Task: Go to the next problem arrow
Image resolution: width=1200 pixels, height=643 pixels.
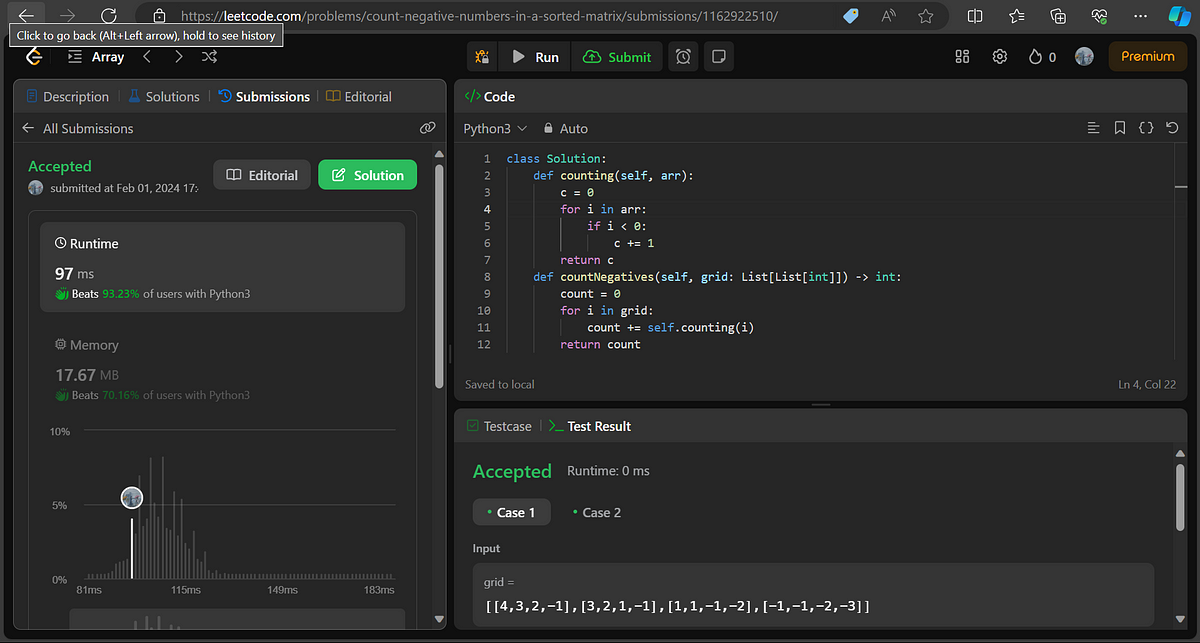Action: (x=178, y=57)
